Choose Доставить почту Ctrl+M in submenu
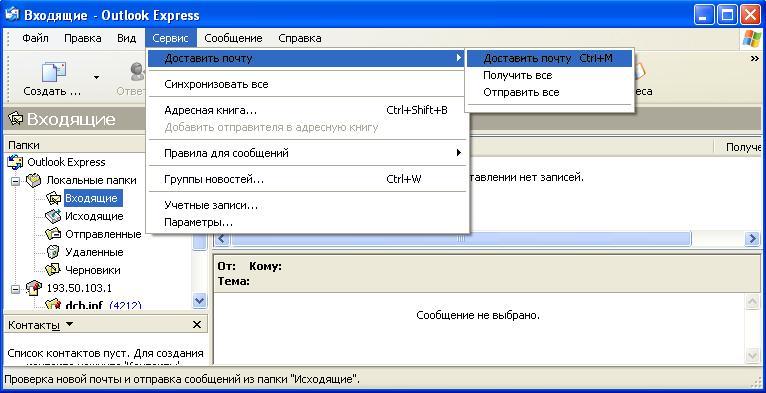 point(549,58)
